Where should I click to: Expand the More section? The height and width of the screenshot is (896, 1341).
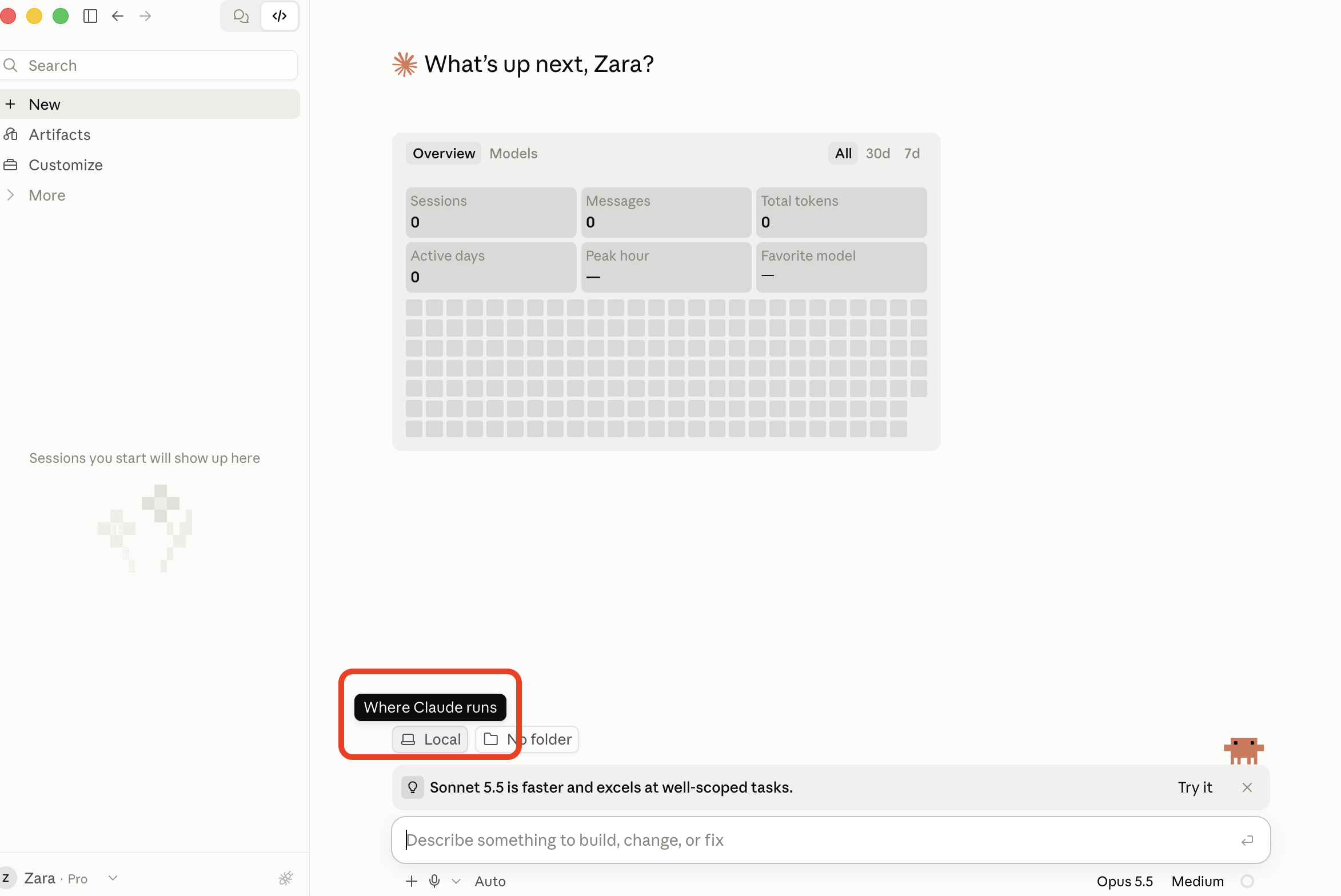pyautogui.click(x=149, y=195)
